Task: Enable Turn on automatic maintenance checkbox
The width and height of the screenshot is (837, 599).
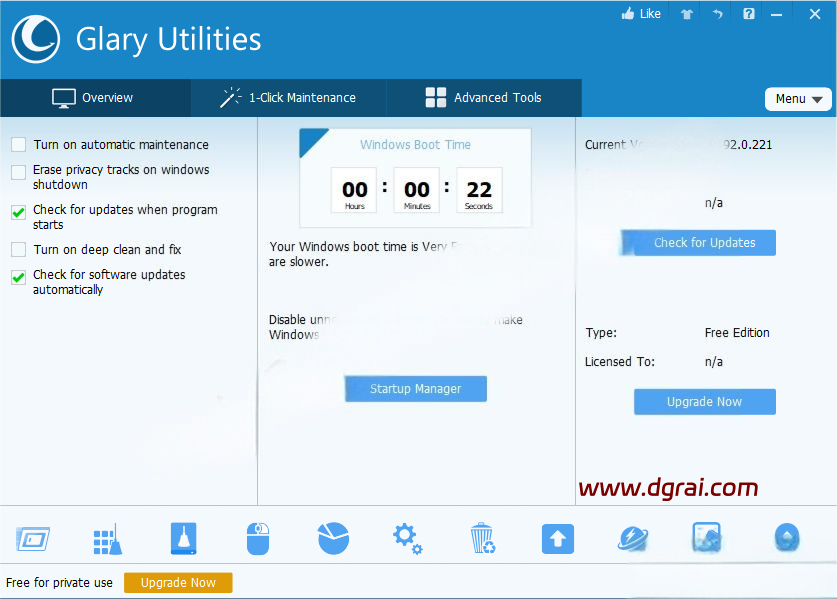Action: coord(19,145)
